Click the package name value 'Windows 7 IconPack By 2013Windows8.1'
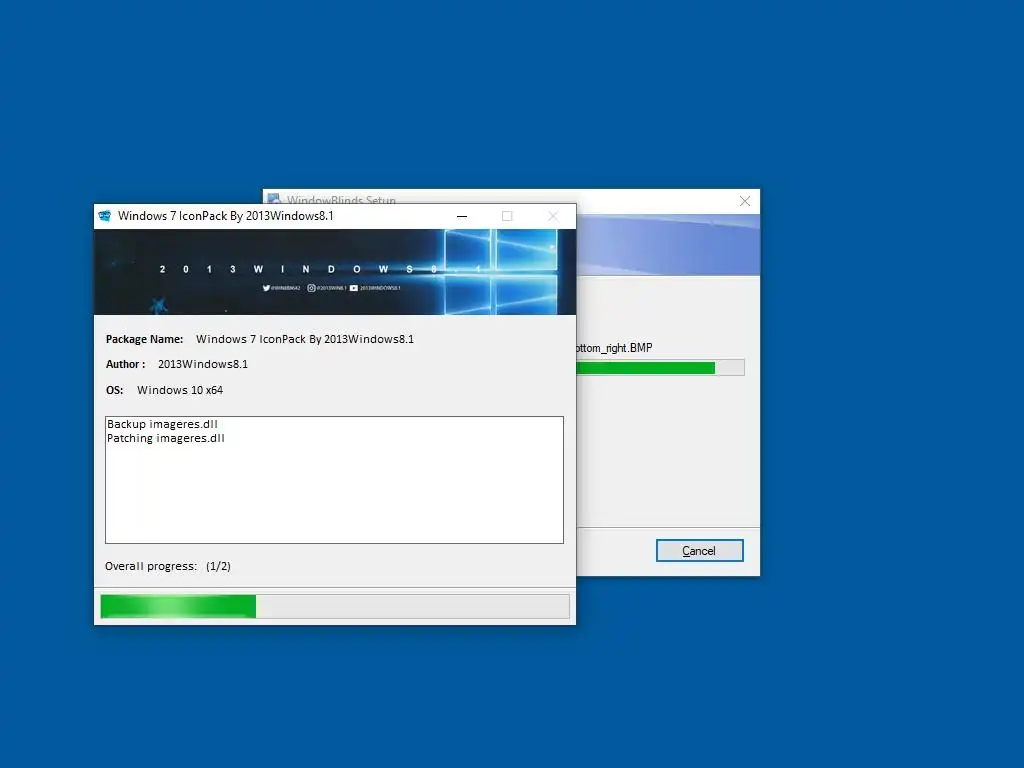Viewport: 1024px width, 768px height. pos(305,339)
